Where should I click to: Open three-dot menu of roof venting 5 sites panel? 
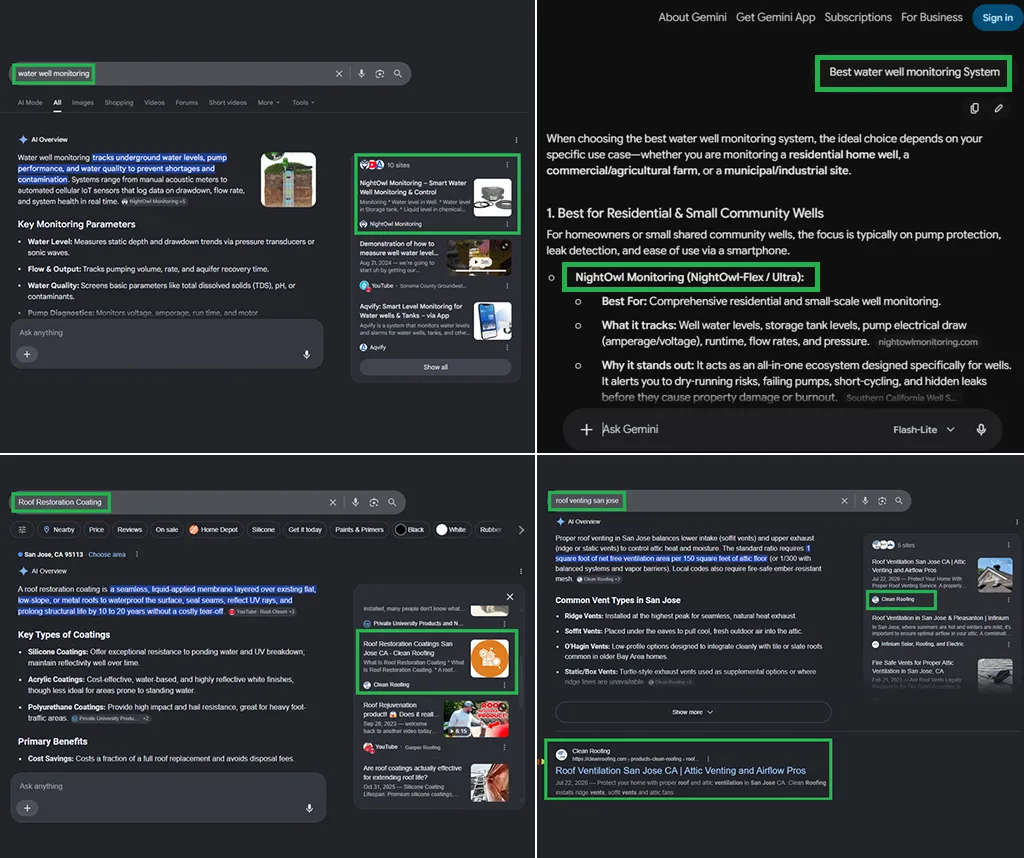[1008, 545]
